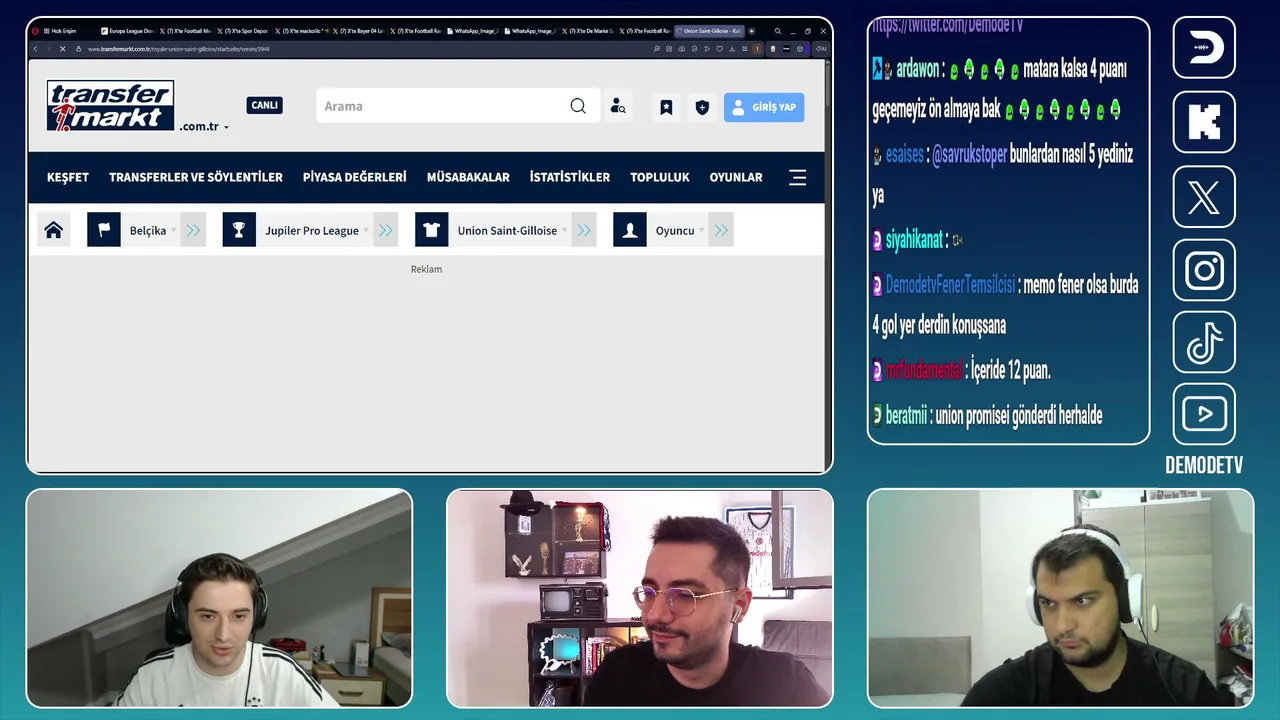The height and width of the screenshot is (720, 1280).
Task: Click the bookmark star icon in the header
Action: 666,107
